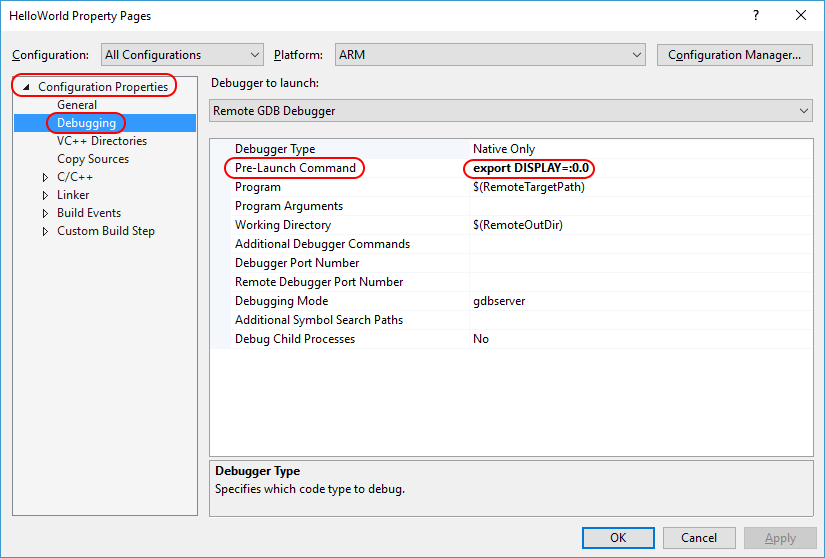Image resolution: width=825 pixels, height=558 pixels.
Task: Select the Debugging tree item
Action: tap(86, 123)
